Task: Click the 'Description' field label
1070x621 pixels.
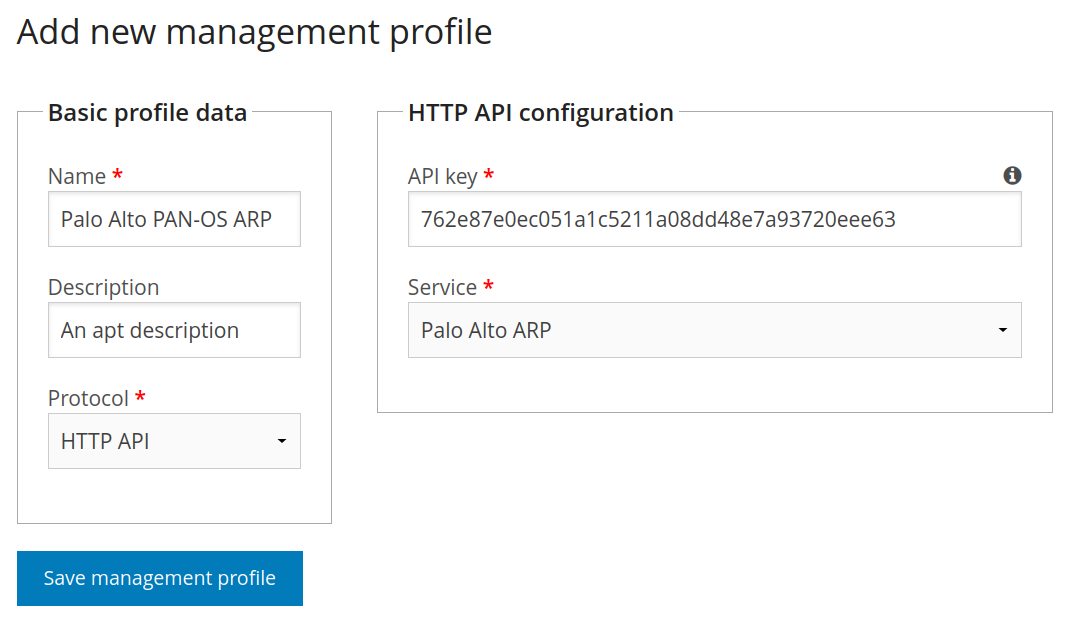Action: click(104, 287)
